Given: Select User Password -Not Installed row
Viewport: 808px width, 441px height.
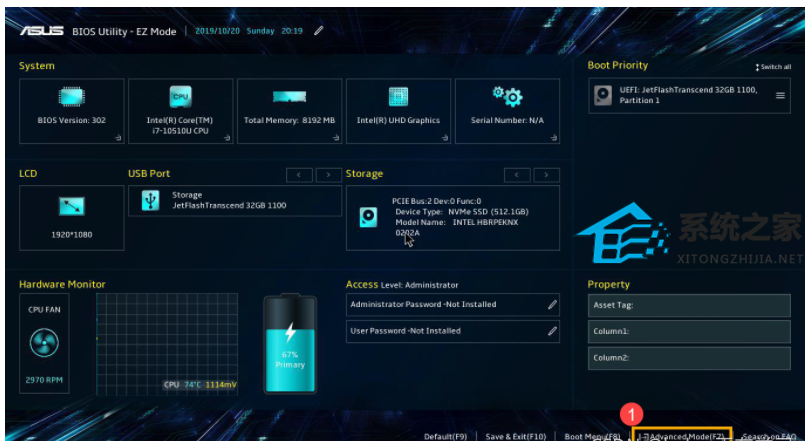Looking at the screenshot, I should pos(452,331).
